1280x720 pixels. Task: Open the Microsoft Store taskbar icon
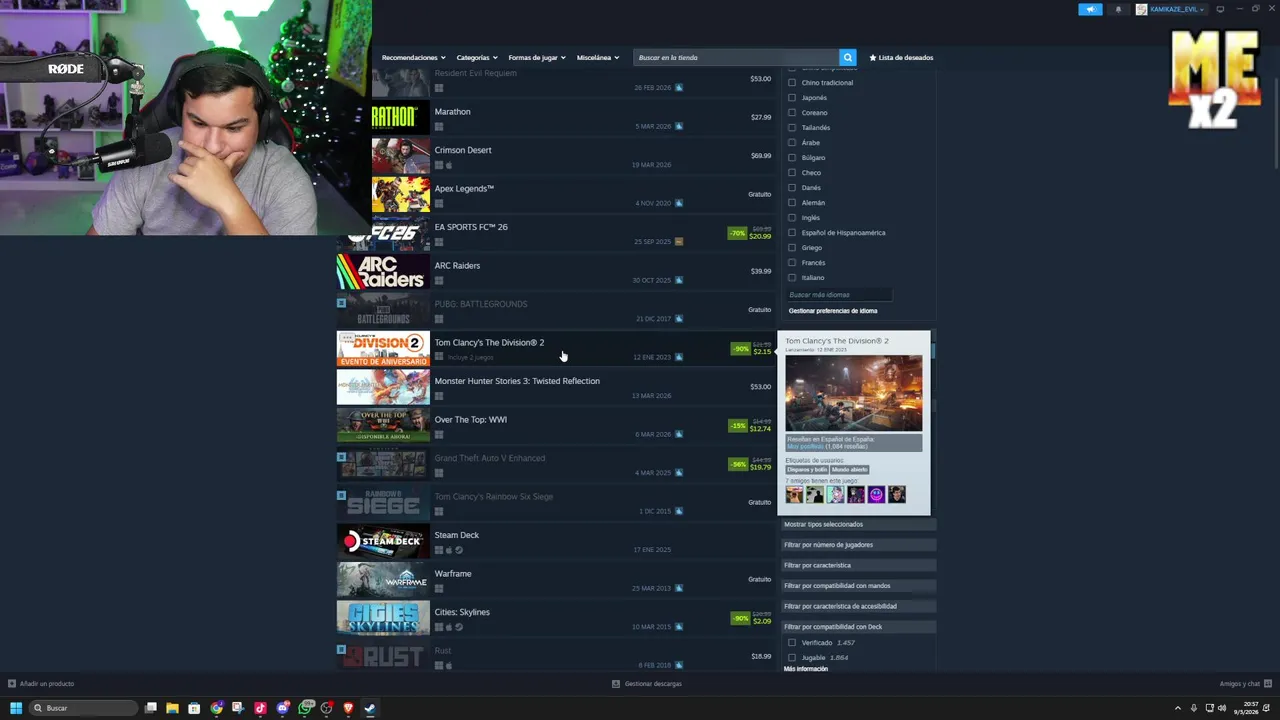point(194,708)
